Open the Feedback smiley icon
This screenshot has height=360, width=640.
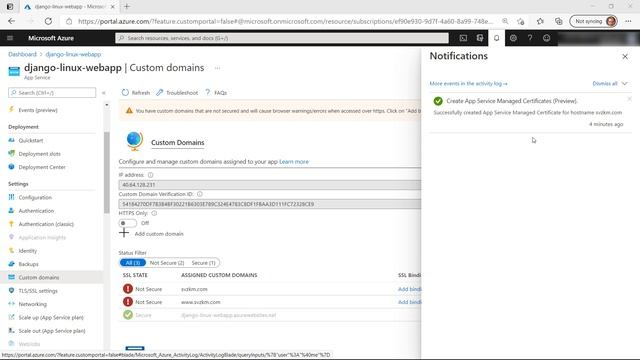pos(547,38)
